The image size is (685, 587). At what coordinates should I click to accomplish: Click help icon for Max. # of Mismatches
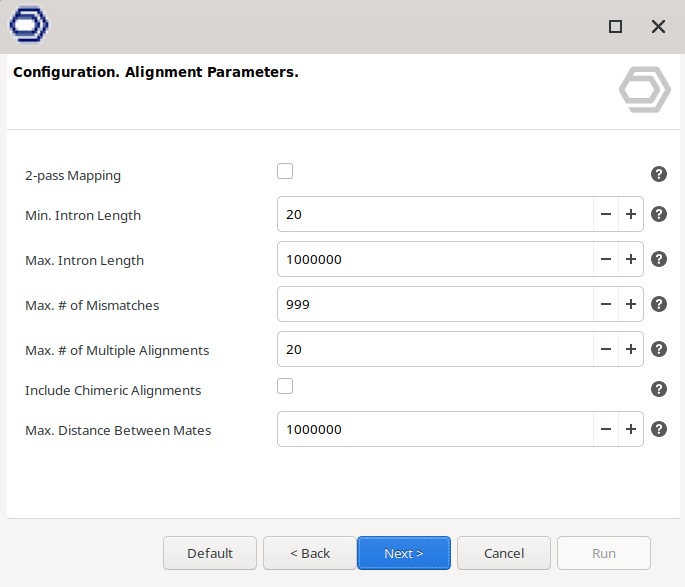[659, 304]
